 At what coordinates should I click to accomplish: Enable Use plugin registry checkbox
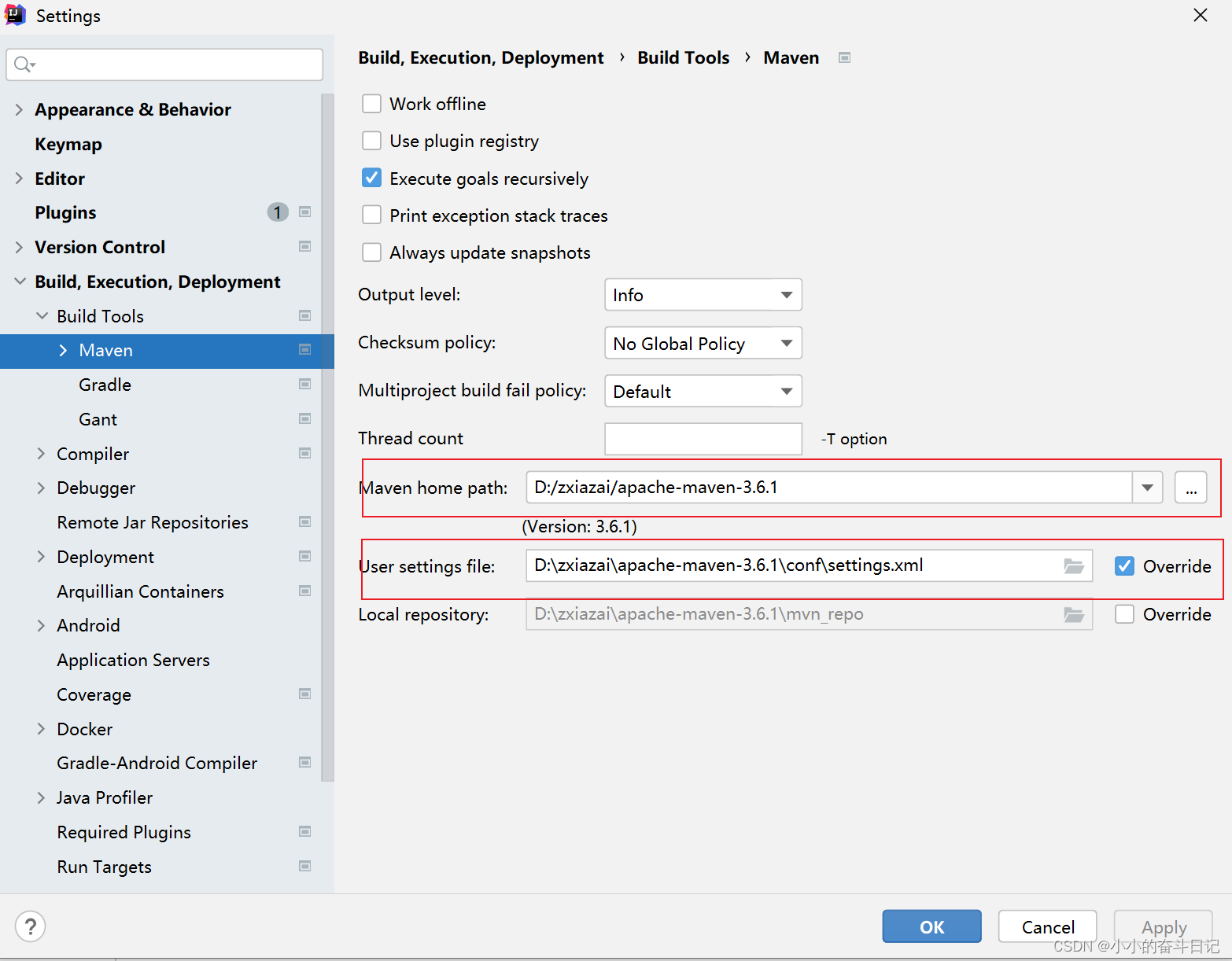pyautogui.click(x=371, y=141)
